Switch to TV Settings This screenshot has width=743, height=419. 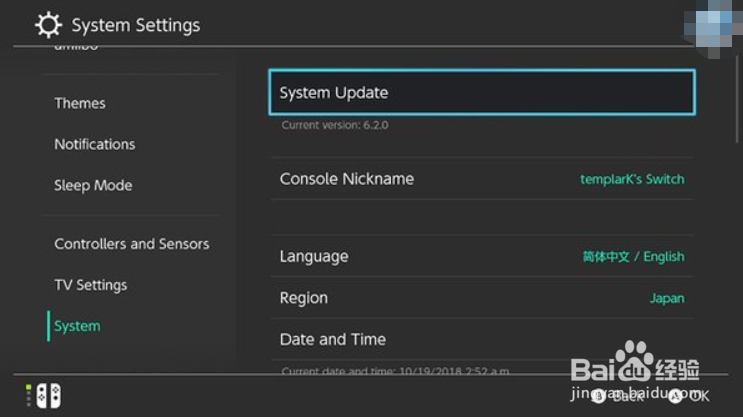pos(91,285)
